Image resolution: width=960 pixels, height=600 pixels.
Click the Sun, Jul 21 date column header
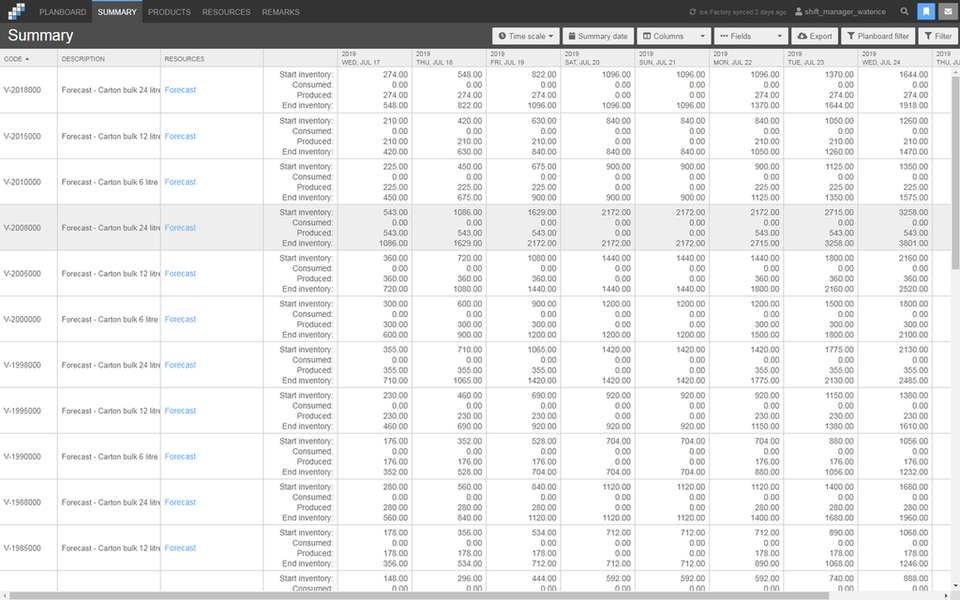[x=672, y=58]
